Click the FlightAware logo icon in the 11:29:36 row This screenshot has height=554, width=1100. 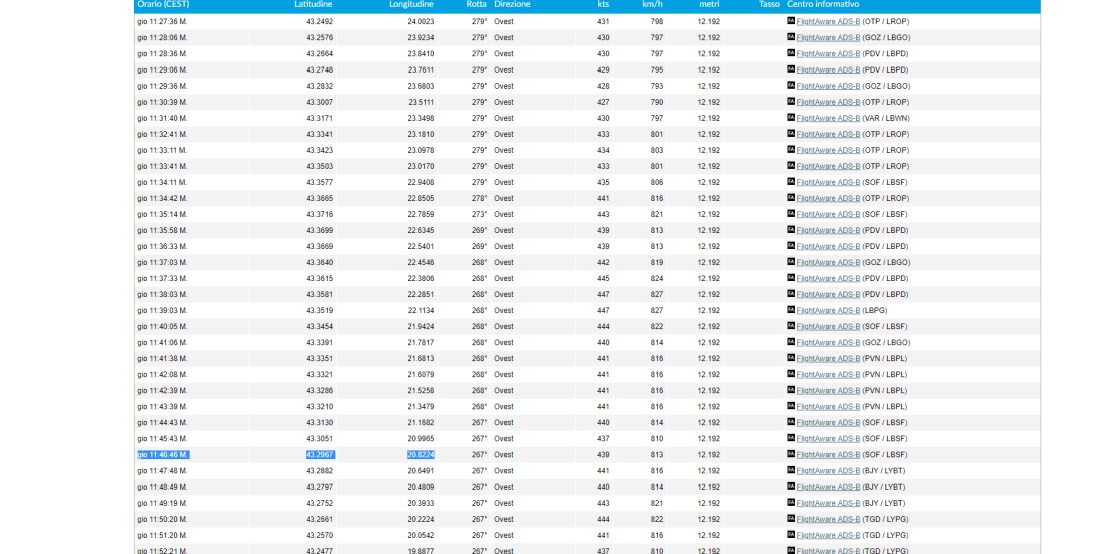coord(791,86)
